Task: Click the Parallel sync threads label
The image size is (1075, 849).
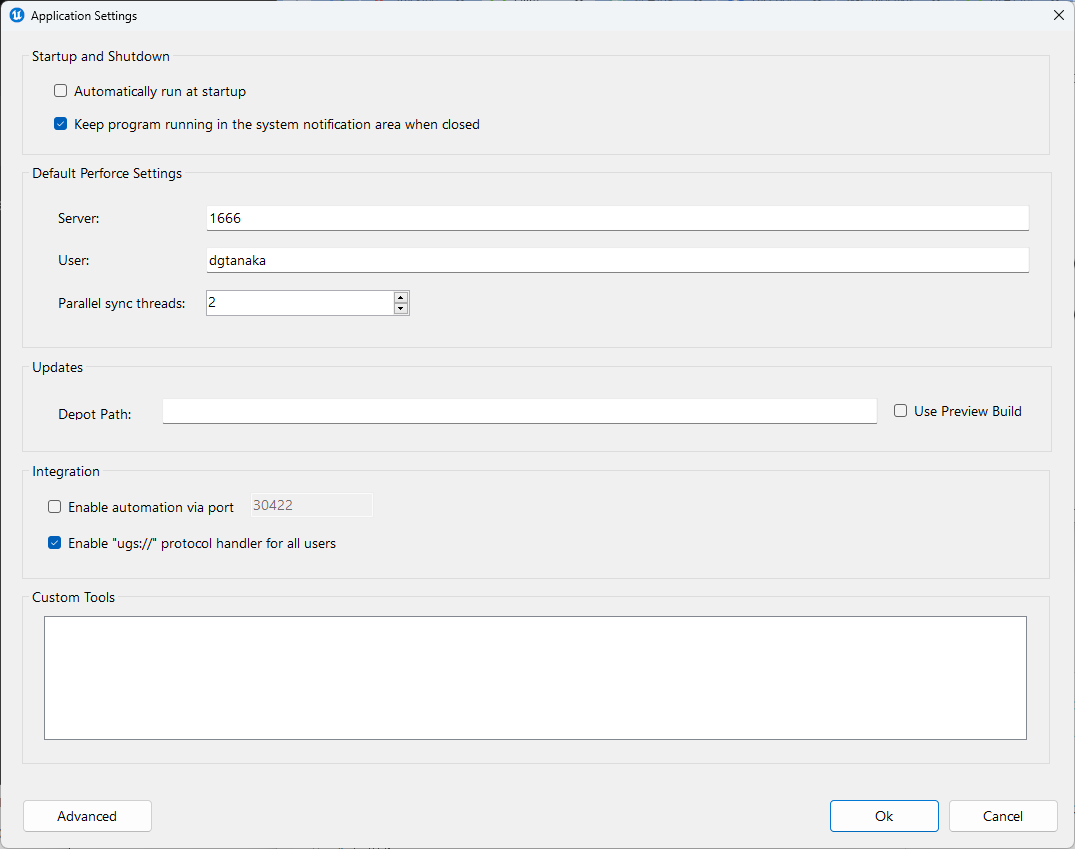Action: [x=122, y=303]
